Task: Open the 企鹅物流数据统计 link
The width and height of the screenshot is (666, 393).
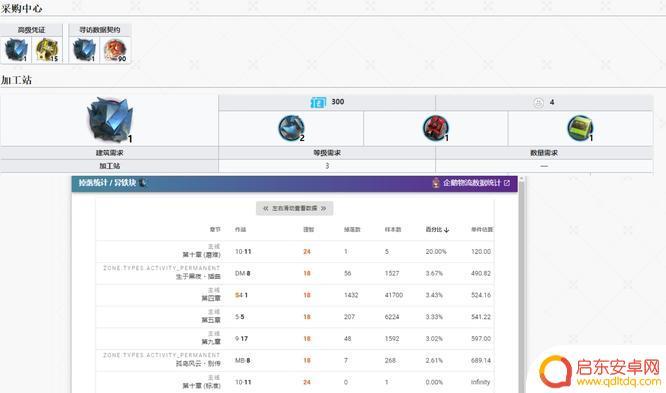Action: click(472, 183)
